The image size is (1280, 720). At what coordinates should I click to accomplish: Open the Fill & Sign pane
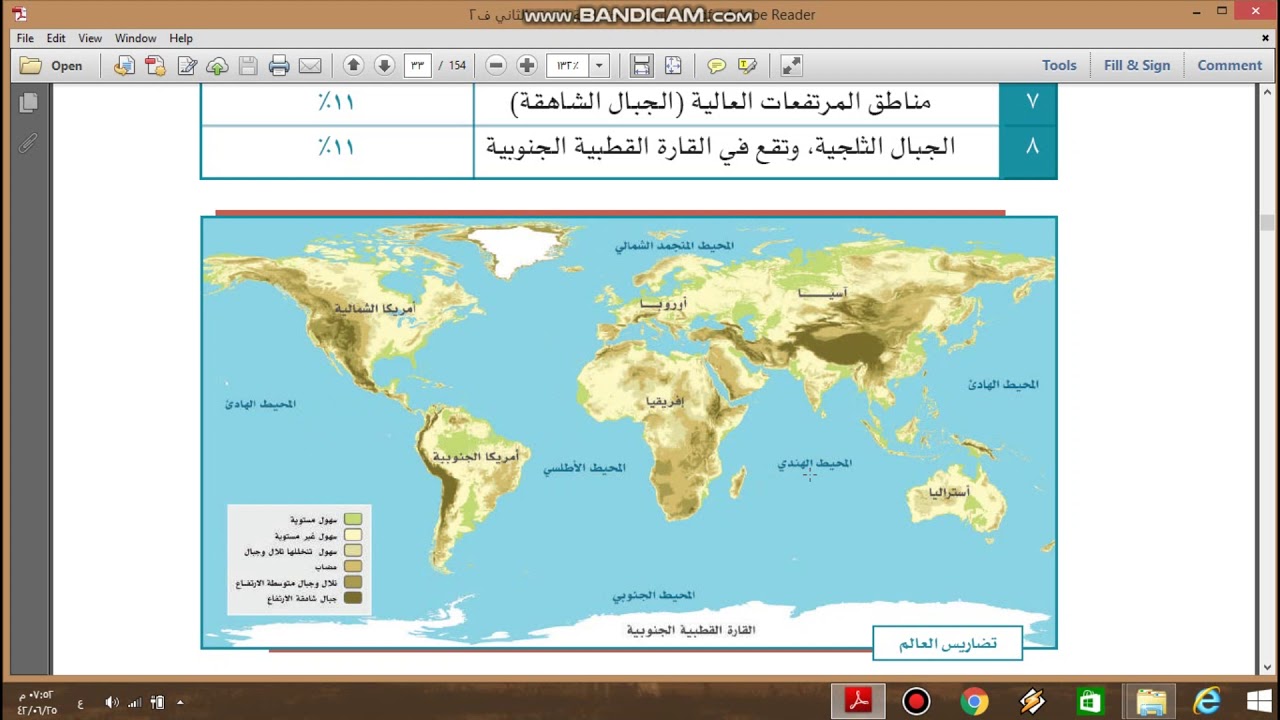pyautogui.click(x=1137, y=66)
